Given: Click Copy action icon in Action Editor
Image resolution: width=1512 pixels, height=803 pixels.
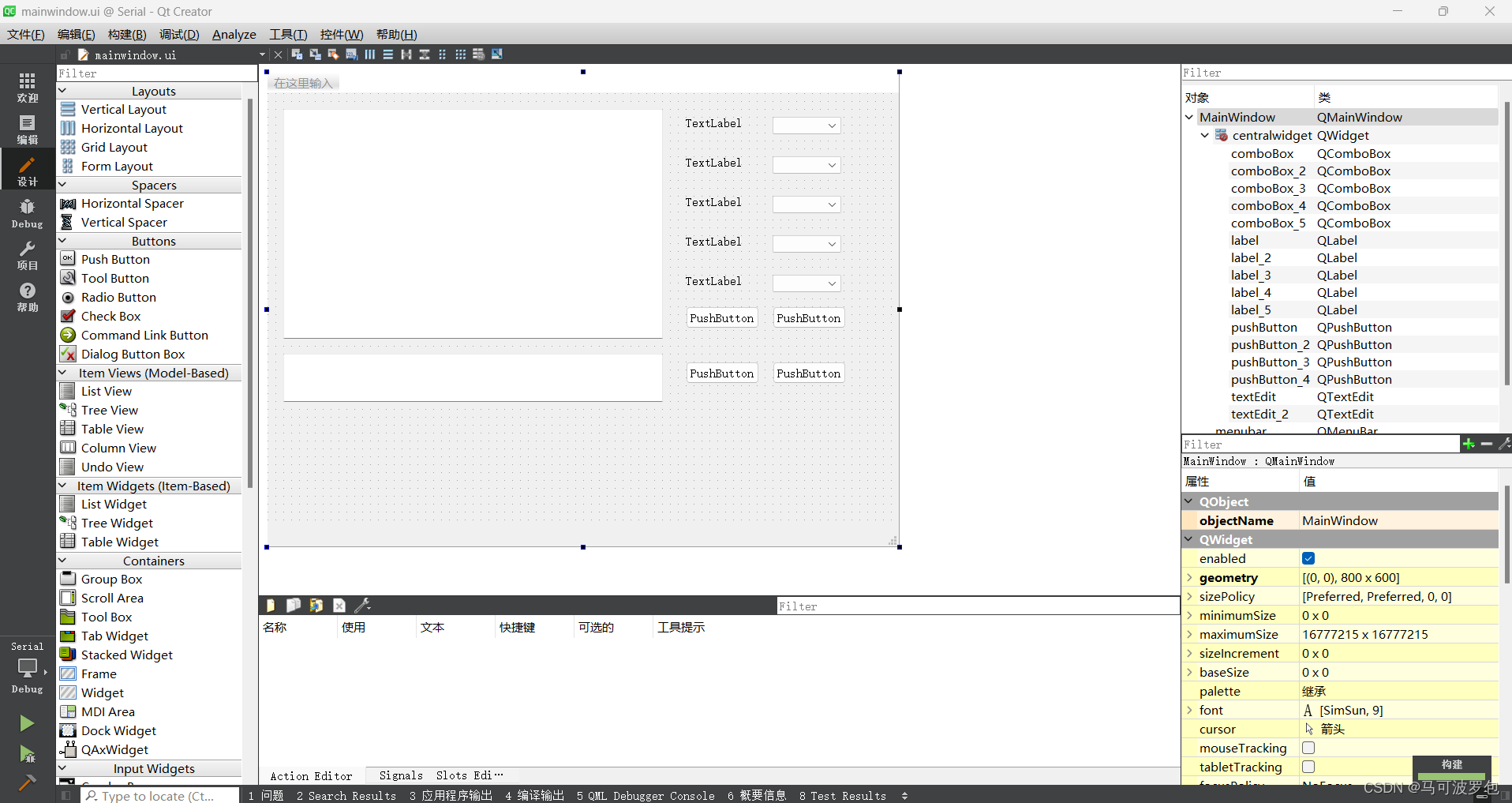Looking at the screenshot, I should click(293, 606).
